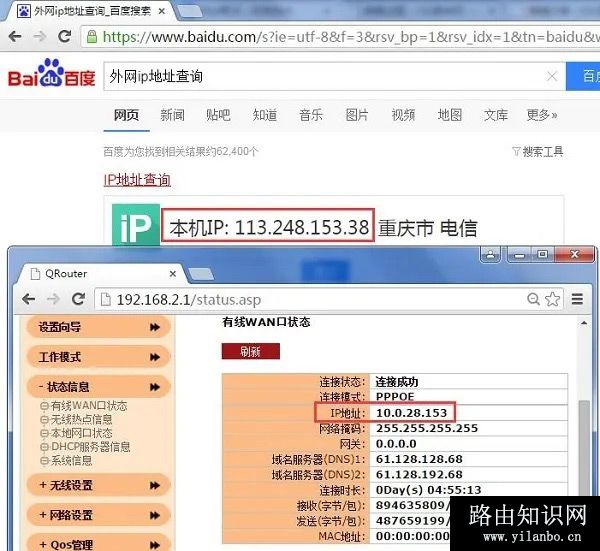Click the green padlock in Baidu address bar
The width and height of the screenshot is (600, 551).
(x=91, y=37)
